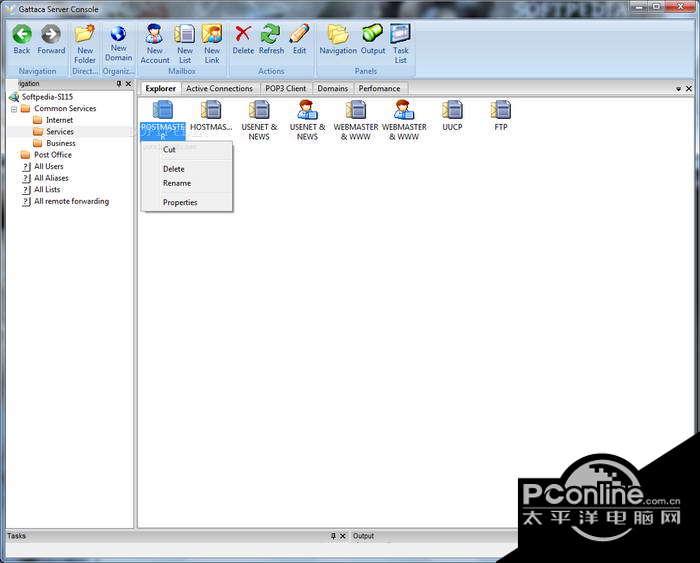This screenshot has height=563, width=700.
Task: Click the New List toolbar icon
Action: (x=185, y=34)
